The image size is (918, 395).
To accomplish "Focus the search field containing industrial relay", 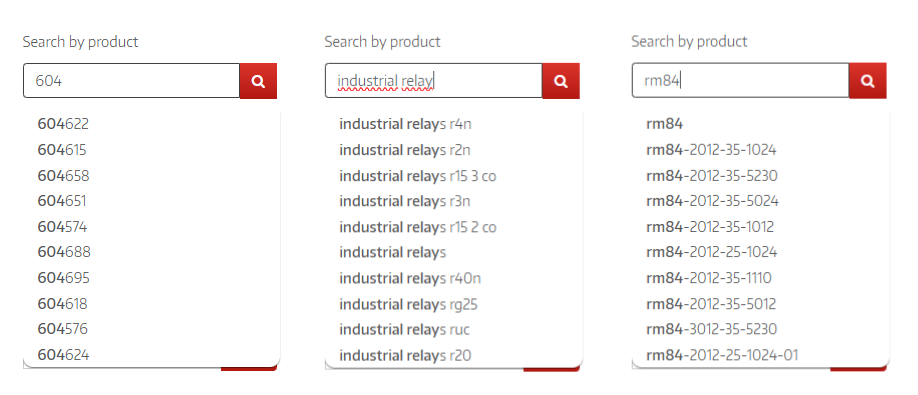I will point(434,81).
